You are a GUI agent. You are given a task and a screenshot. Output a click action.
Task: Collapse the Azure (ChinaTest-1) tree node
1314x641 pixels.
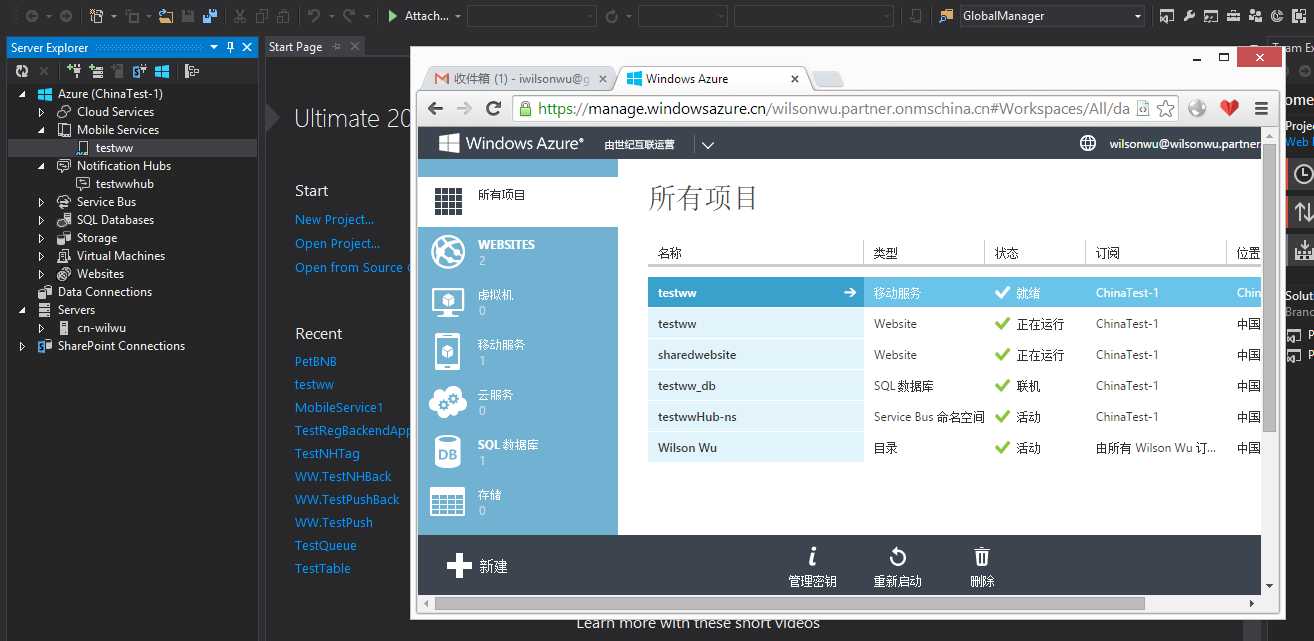pos(24,94)
